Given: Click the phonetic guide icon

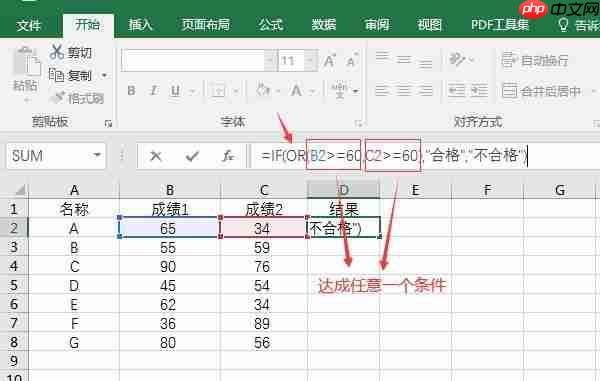Looking at the screenshot, I should [339, 91].
